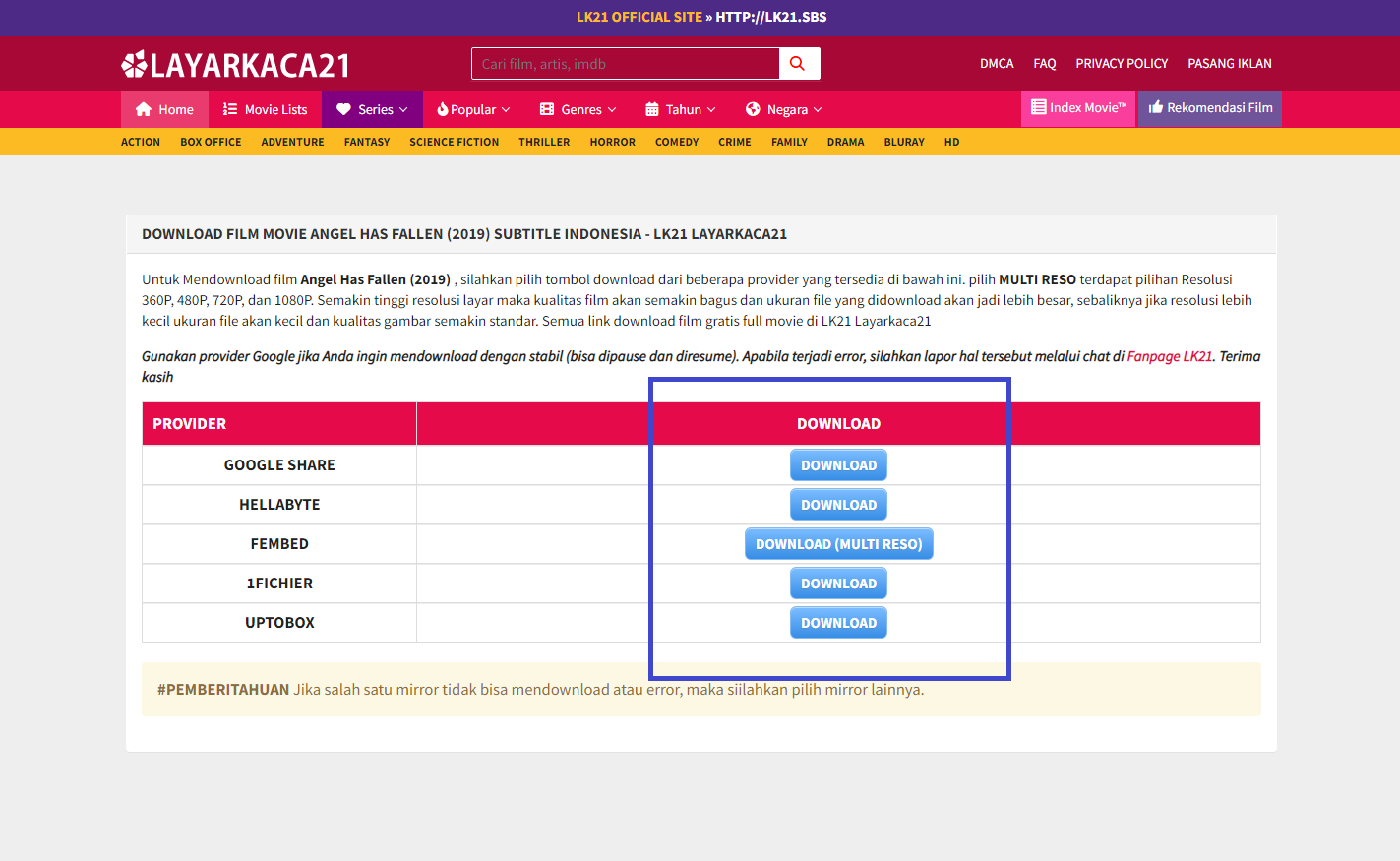Open the PRIVACY POLICY link
The height and width of the screenshot is (861, 1400).
pyautogui.click(x=1122, y=63)
